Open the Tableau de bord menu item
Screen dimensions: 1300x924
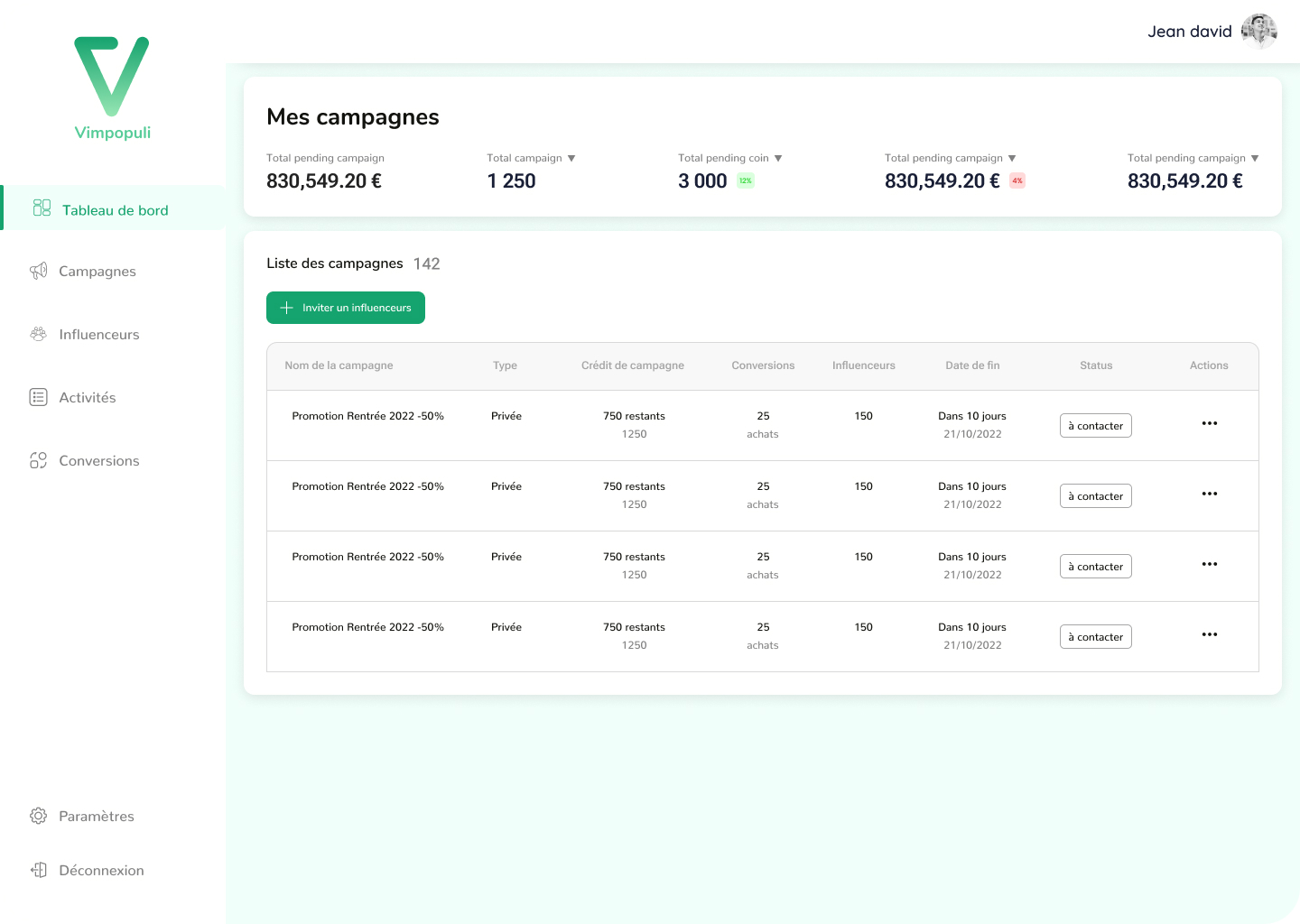113,208
